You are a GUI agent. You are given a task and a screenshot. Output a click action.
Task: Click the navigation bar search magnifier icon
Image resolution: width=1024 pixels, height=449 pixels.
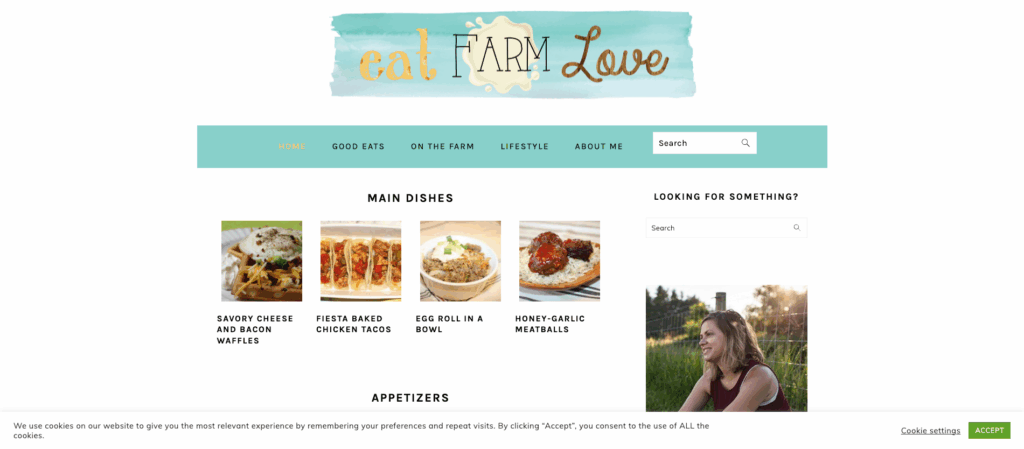click(x=745, y=143)
